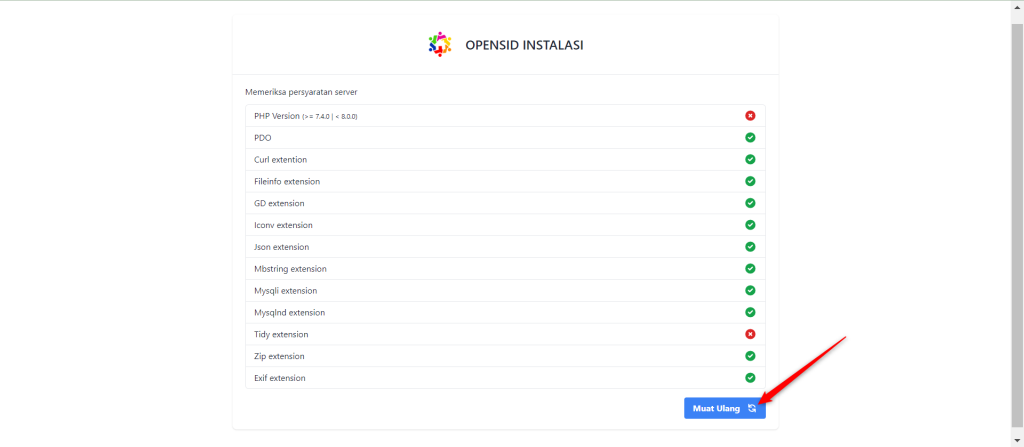Select the Json extension row label
The image size is (1024, 447).
tap(281, 247)
